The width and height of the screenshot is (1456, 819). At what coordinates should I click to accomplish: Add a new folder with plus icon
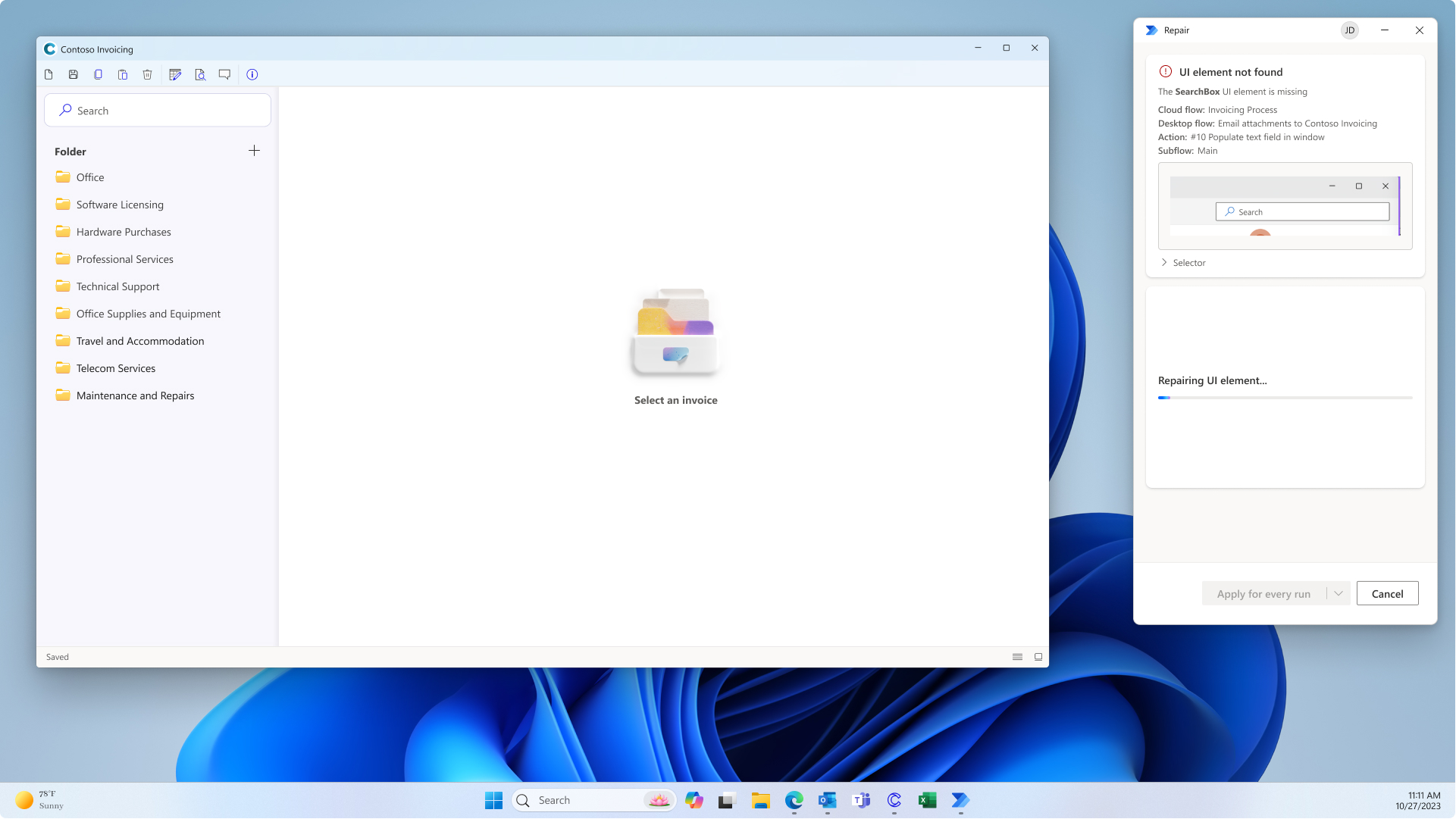coord(254,151)
